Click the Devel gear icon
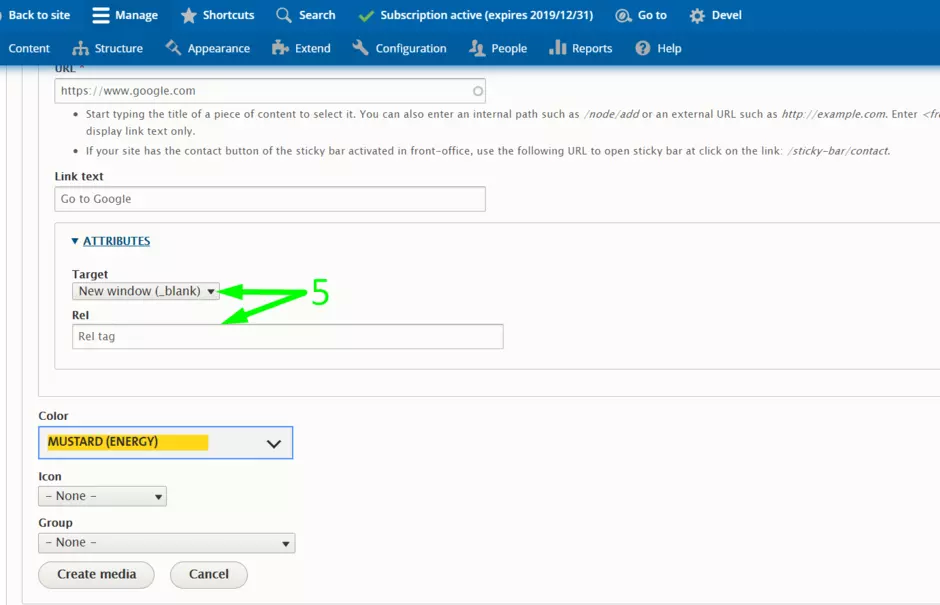This screenshot has height=605, width=940. point(697,15)
